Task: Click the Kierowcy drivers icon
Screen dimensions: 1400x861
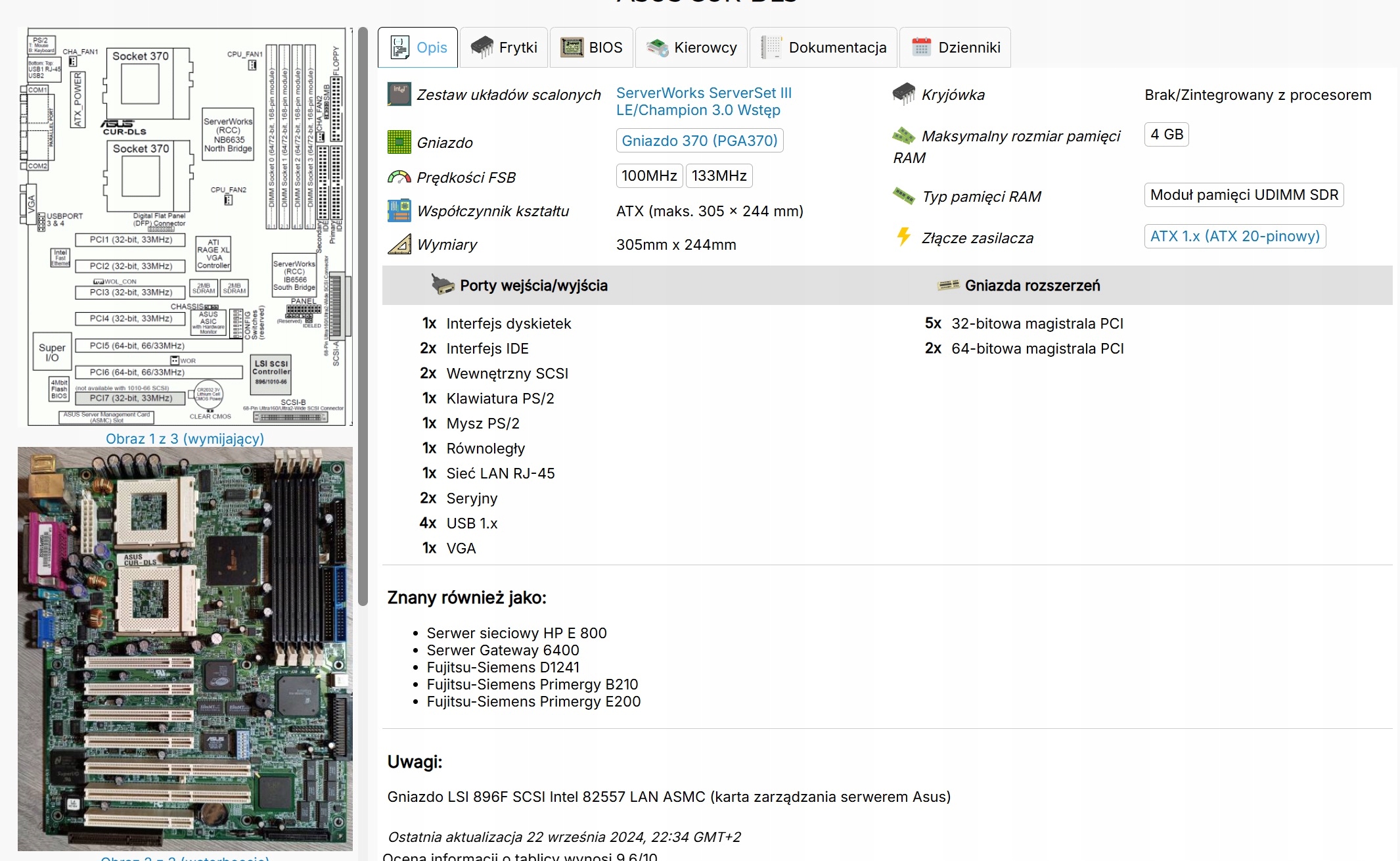Action: tap(657, 47)
